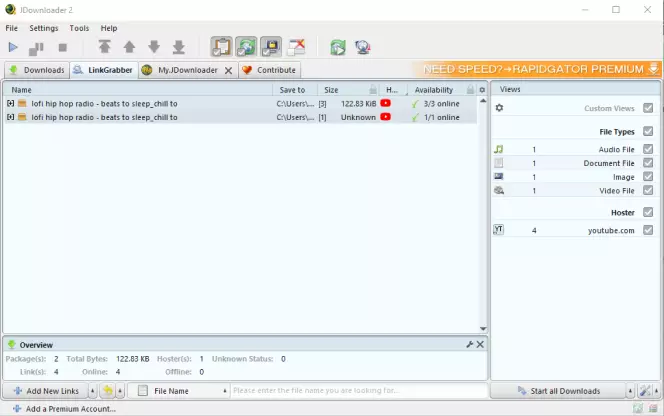Open Add New Links dropdown arrow
Viewport: 664px width, 416px height.
(92, 391)
